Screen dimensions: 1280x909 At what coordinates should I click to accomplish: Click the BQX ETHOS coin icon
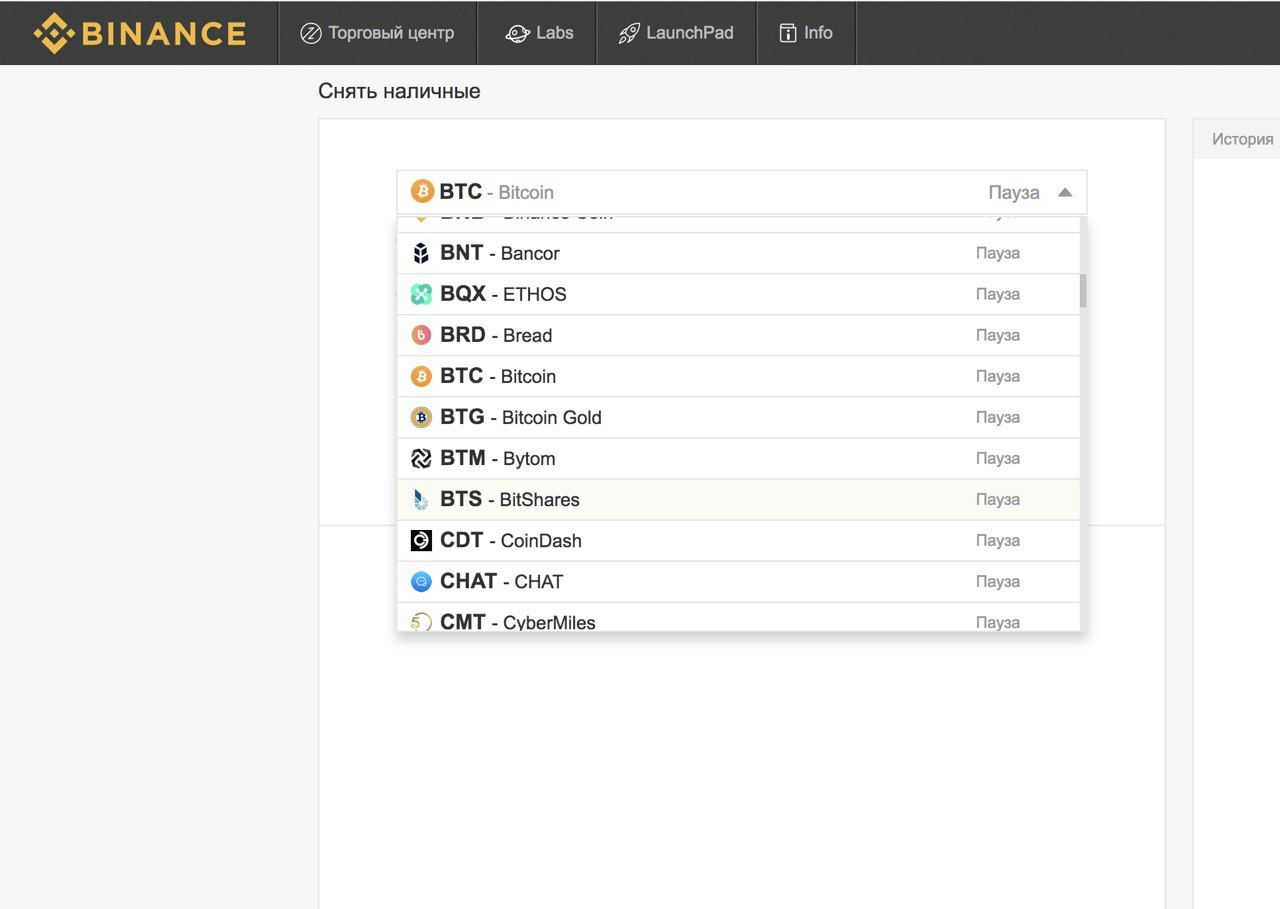click(x=421, y=294)
